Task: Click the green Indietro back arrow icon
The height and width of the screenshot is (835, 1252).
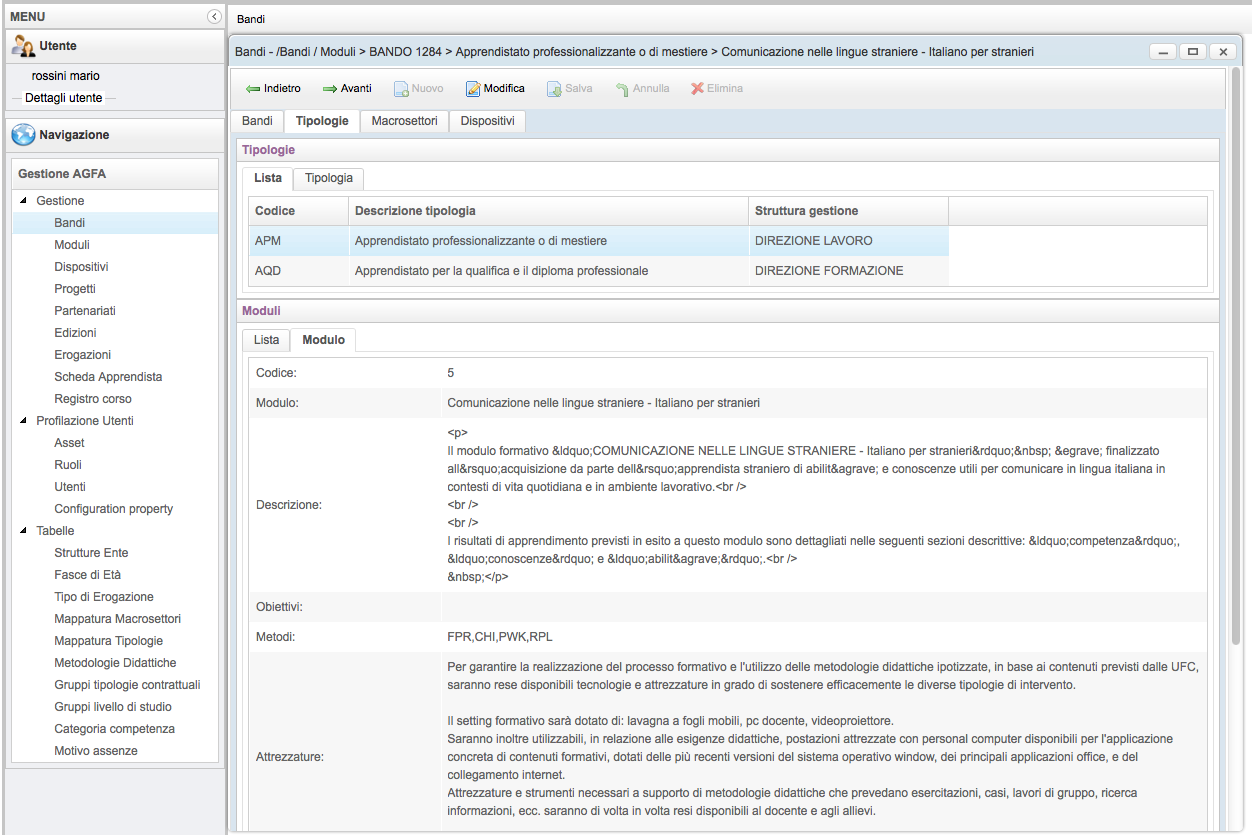Action: point(253,89)
